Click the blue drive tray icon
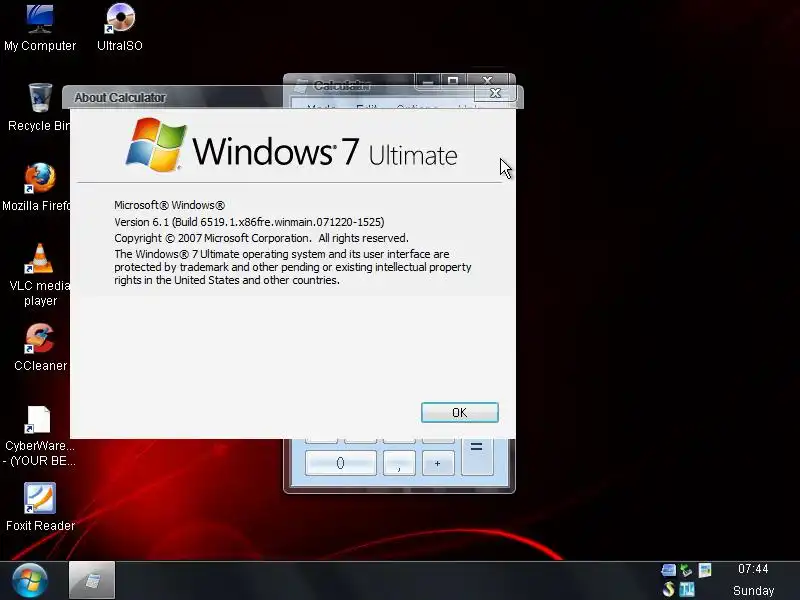 tap(668, 570)
